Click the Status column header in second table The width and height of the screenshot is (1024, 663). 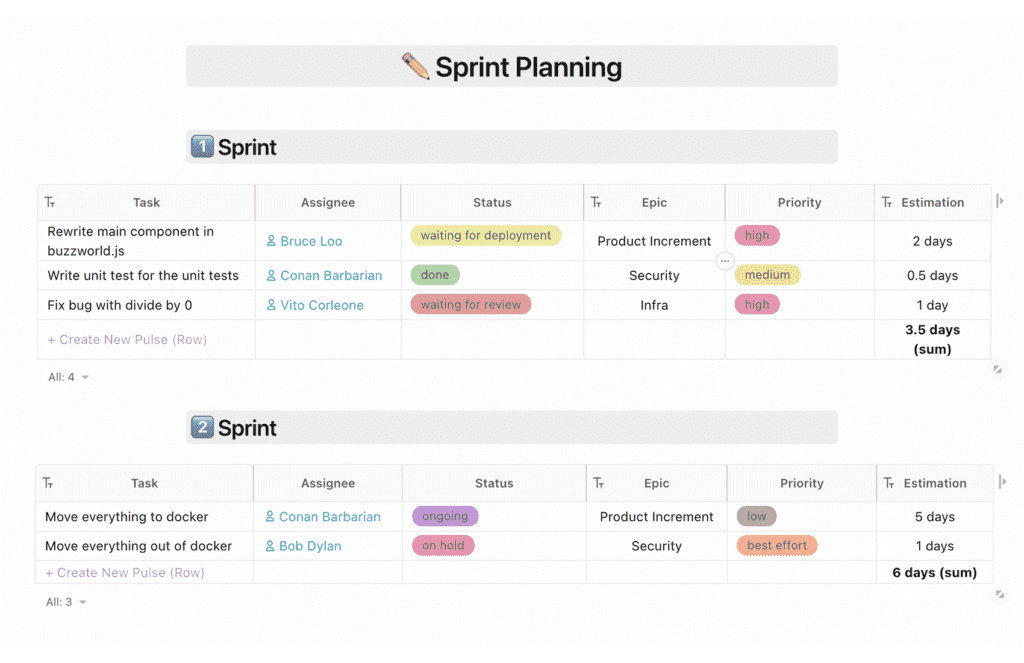tap(493, 483)
